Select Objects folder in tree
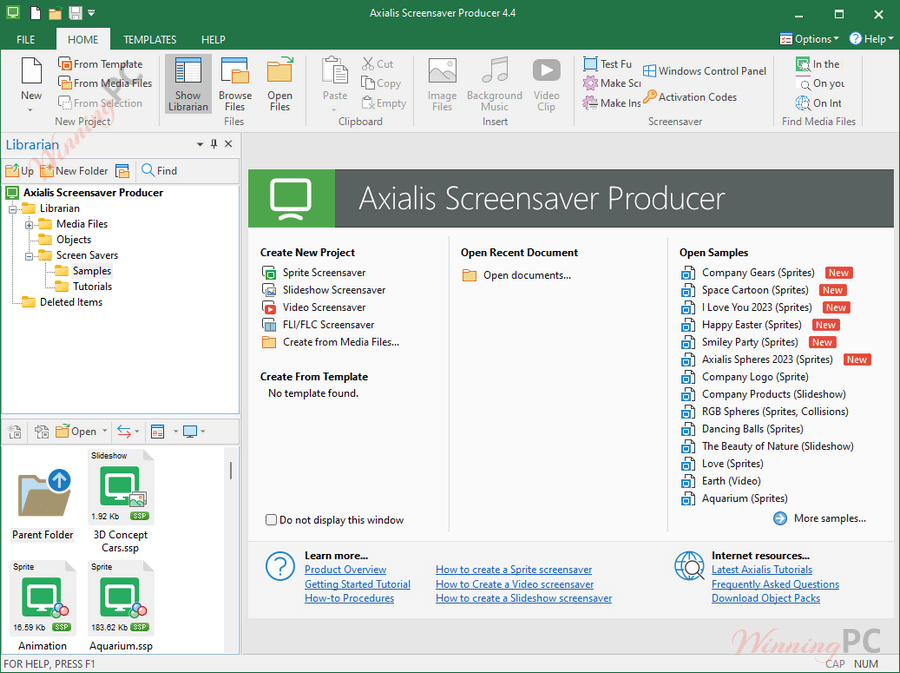 73,239
